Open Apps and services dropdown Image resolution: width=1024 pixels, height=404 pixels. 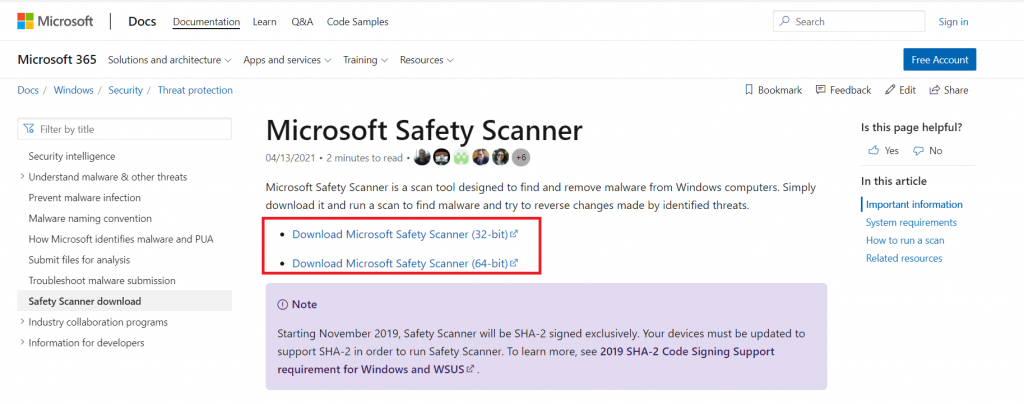click(x=287, y=60)
